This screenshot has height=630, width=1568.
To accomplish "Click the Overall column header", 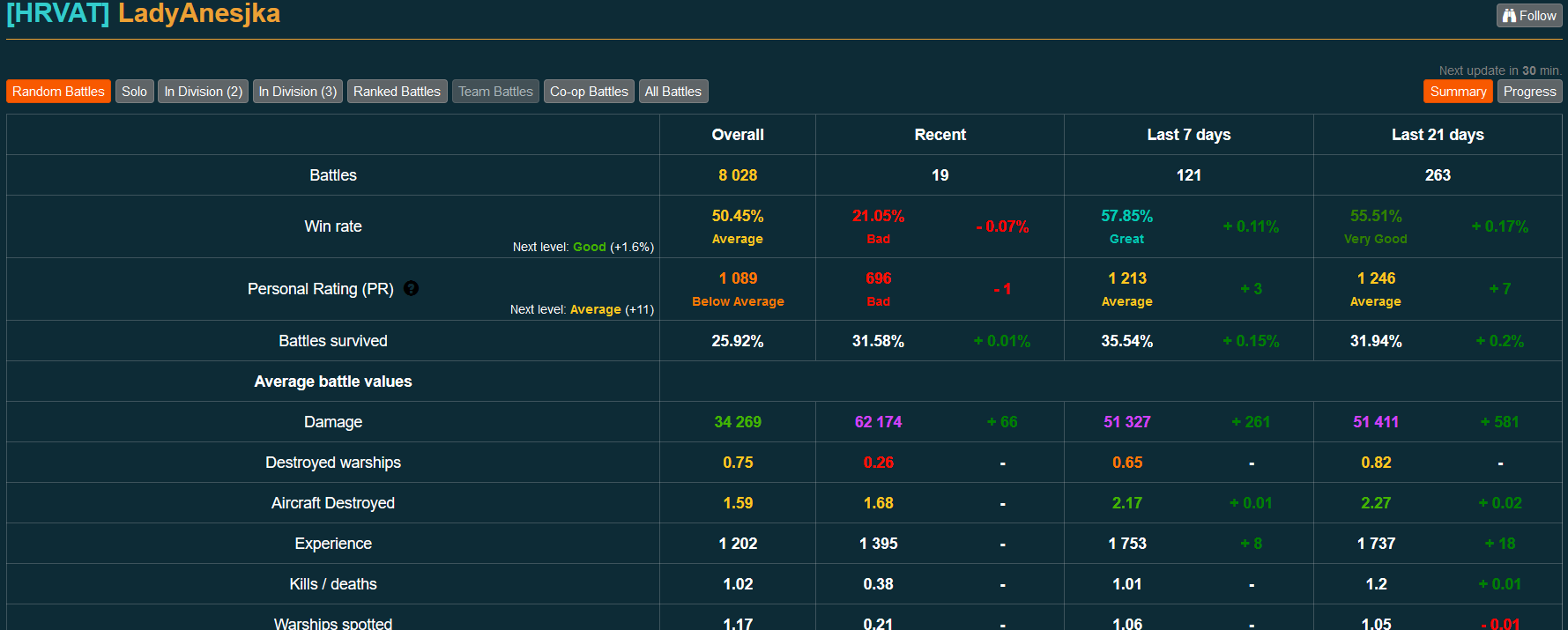I will pos(738,135).
